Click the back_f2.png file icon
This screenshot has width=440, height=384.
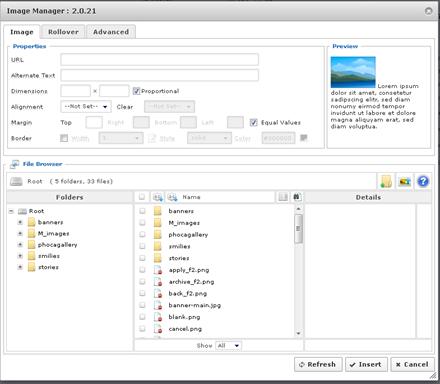tap(158, 293)
